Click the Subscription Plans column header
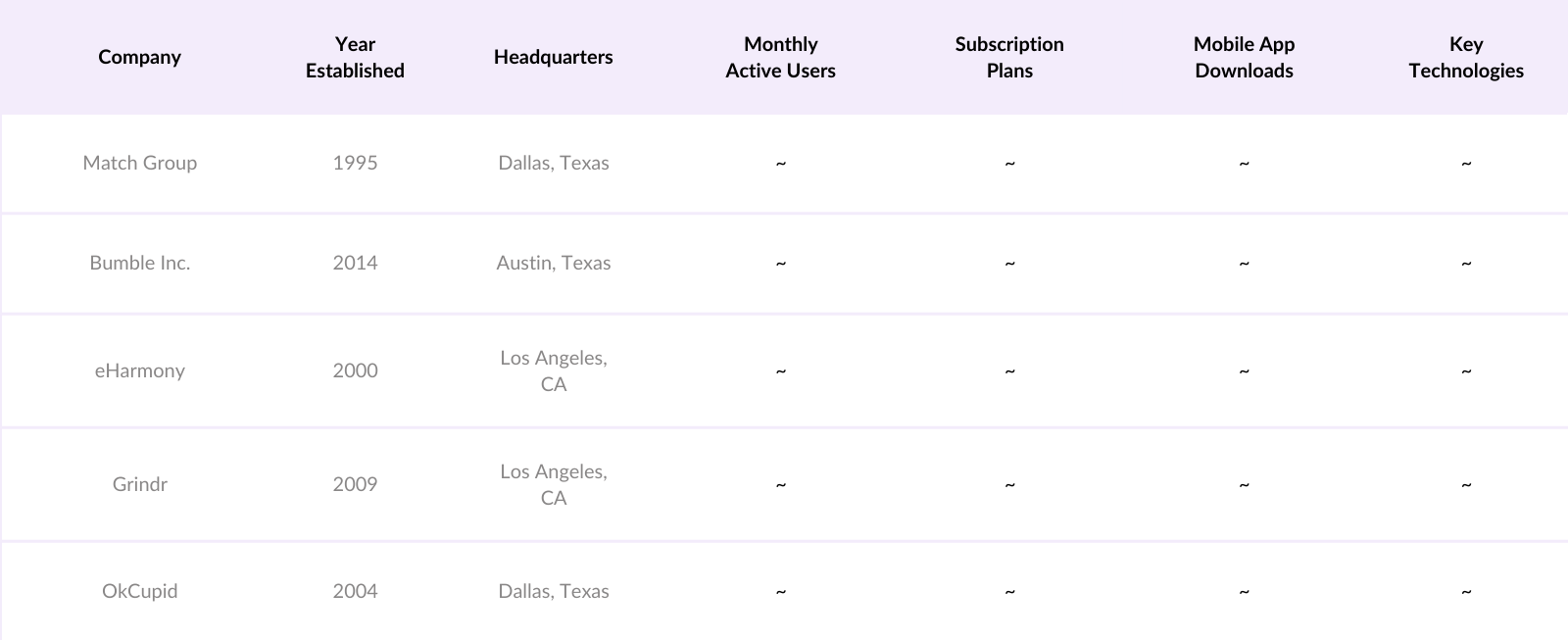This screenshot has width=1568, height=640. click(x=1009, y=57)
